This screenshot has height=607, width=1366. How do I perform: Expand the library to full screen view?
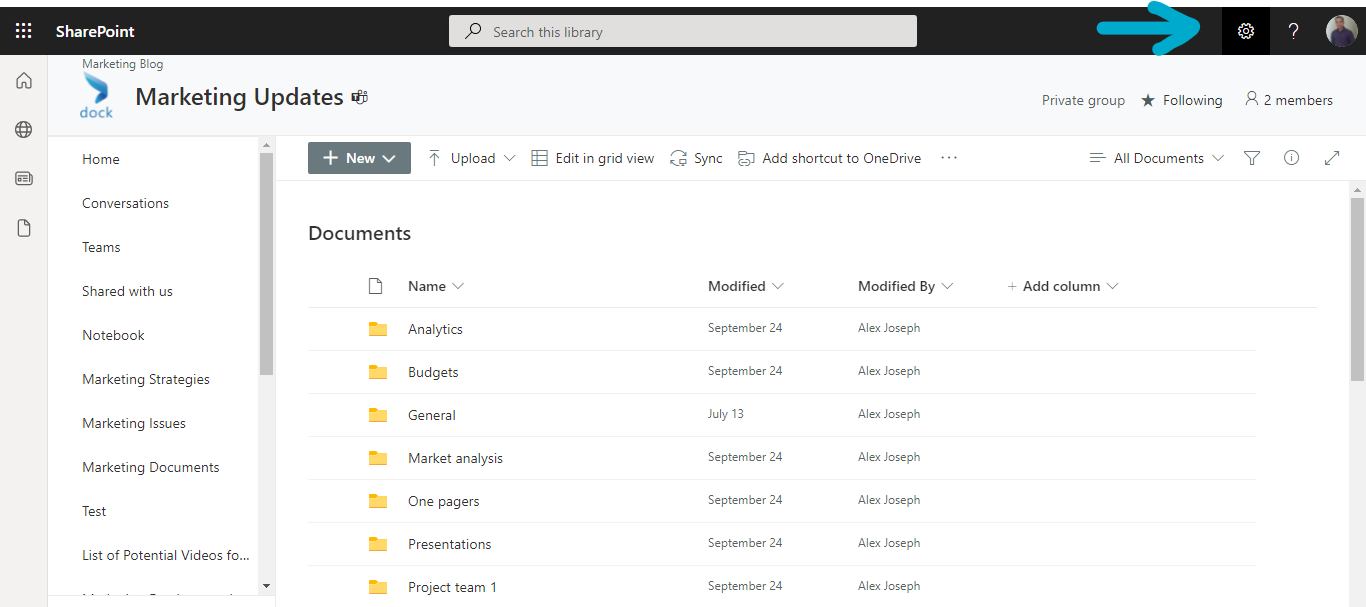1332,157
